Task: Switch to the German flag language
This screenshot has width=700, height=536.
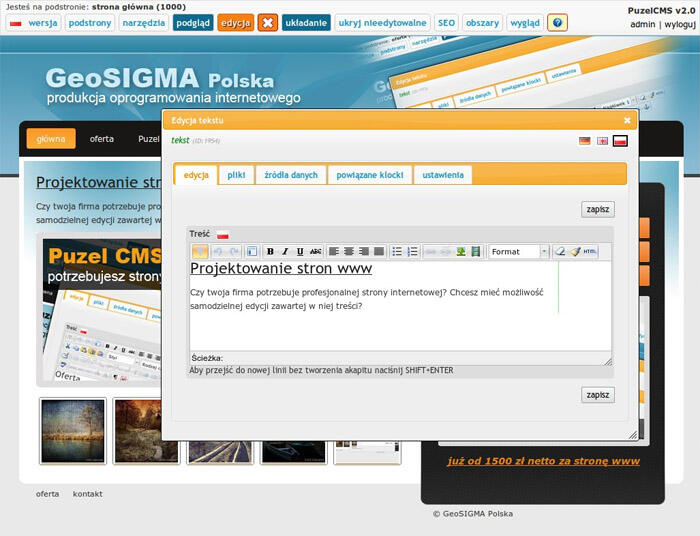Action: tap(584, 141)
